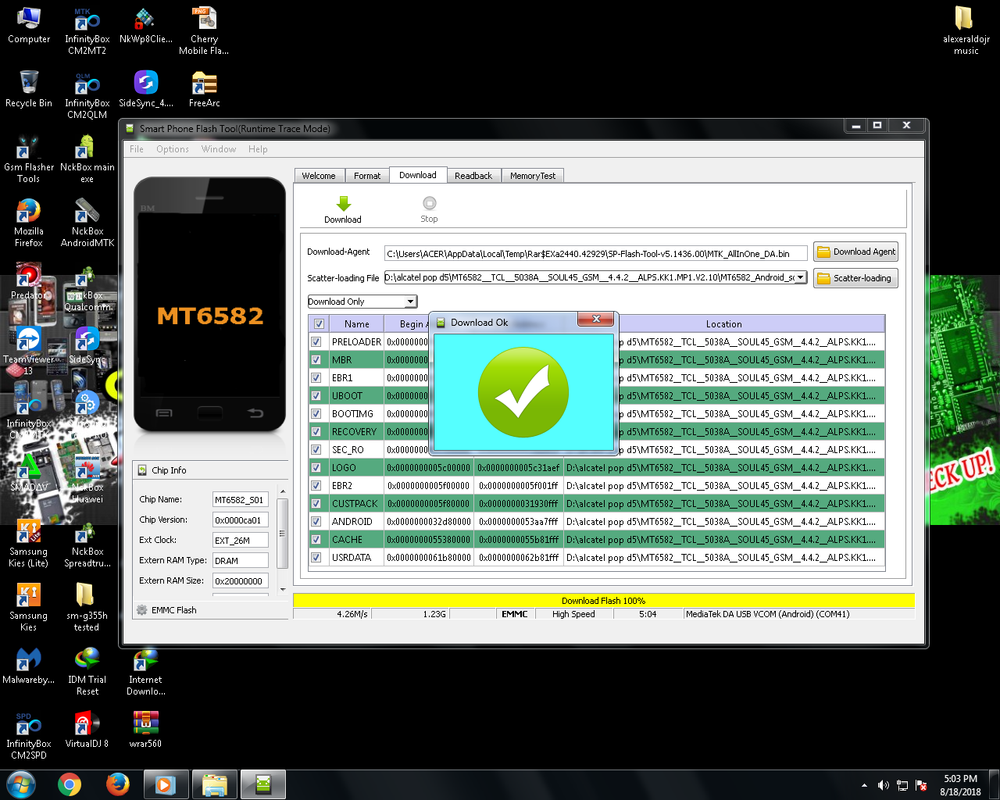Select InfinityBox CM2MT2 desktop shortcut
The image size is (1000, 800).
pos(87,32)
